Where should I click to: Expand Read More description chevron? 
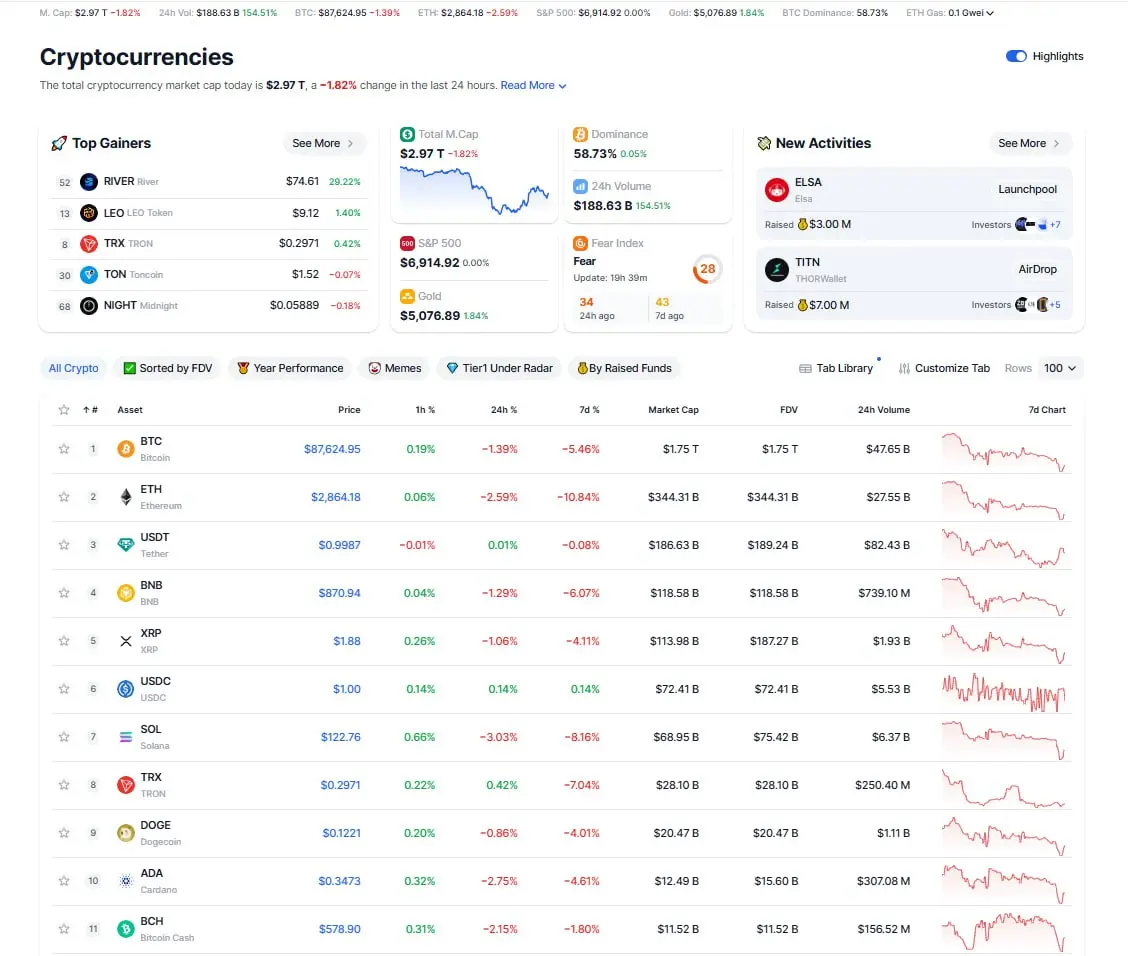tap(563, 86)
